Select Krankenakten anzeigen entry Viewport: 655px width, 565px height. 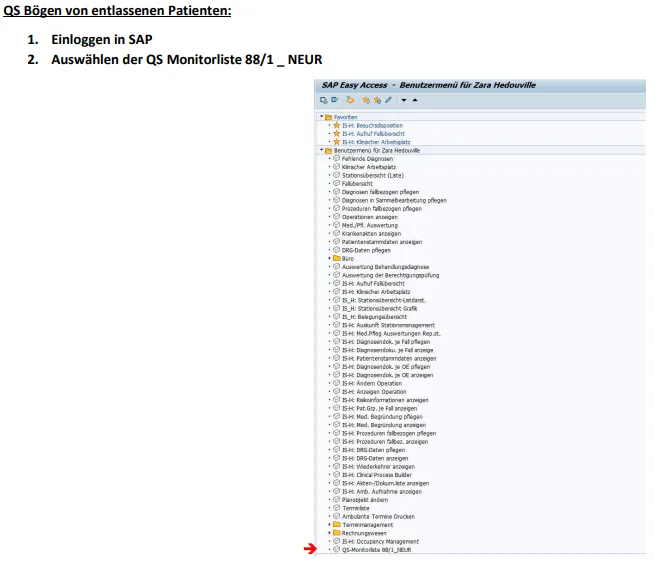(x=371, y=233)
